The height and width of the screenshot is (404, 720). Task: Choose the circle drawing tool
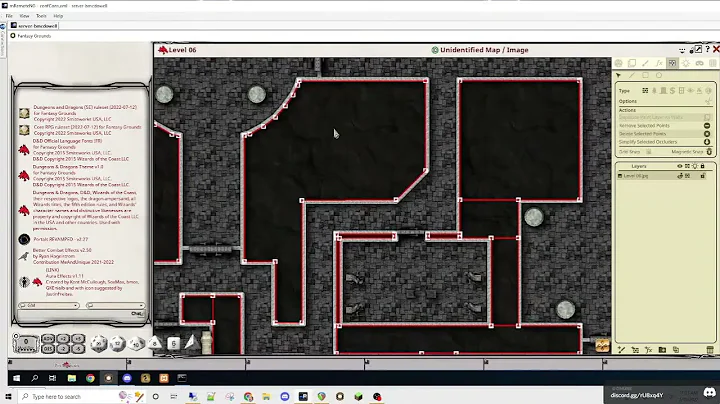point(659,75)
